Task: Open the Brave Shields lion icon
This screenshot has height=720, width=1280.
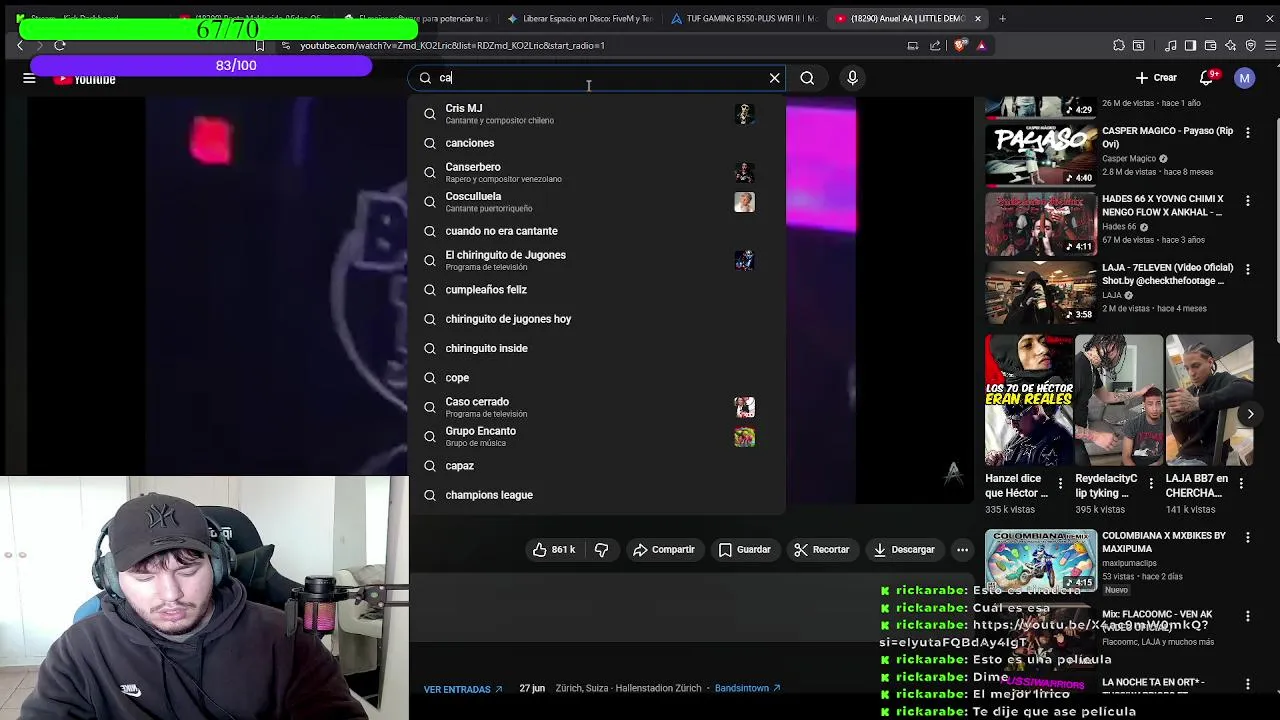Action: [x=961, y=45]
